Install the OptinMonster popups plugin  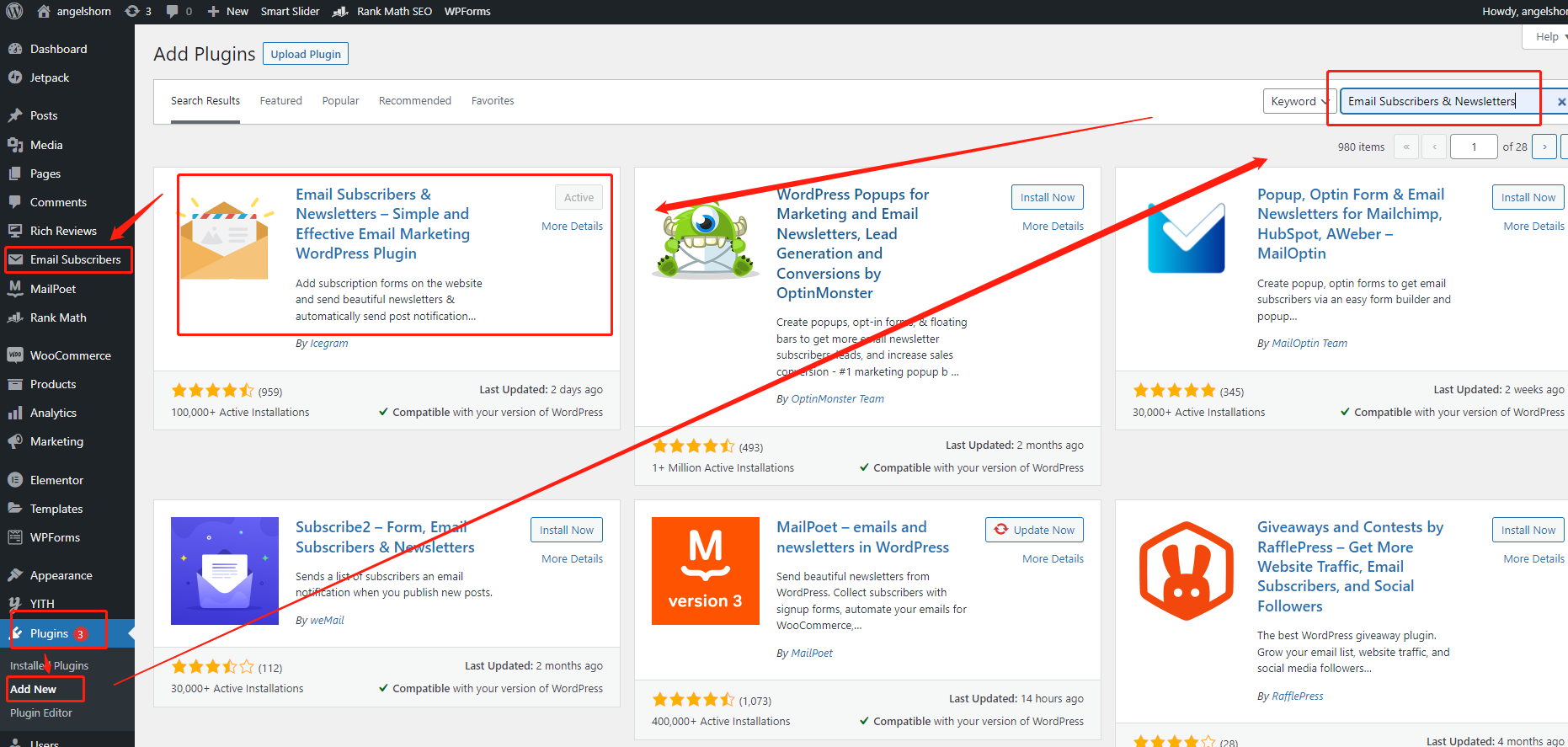(x=1048, y=197)
